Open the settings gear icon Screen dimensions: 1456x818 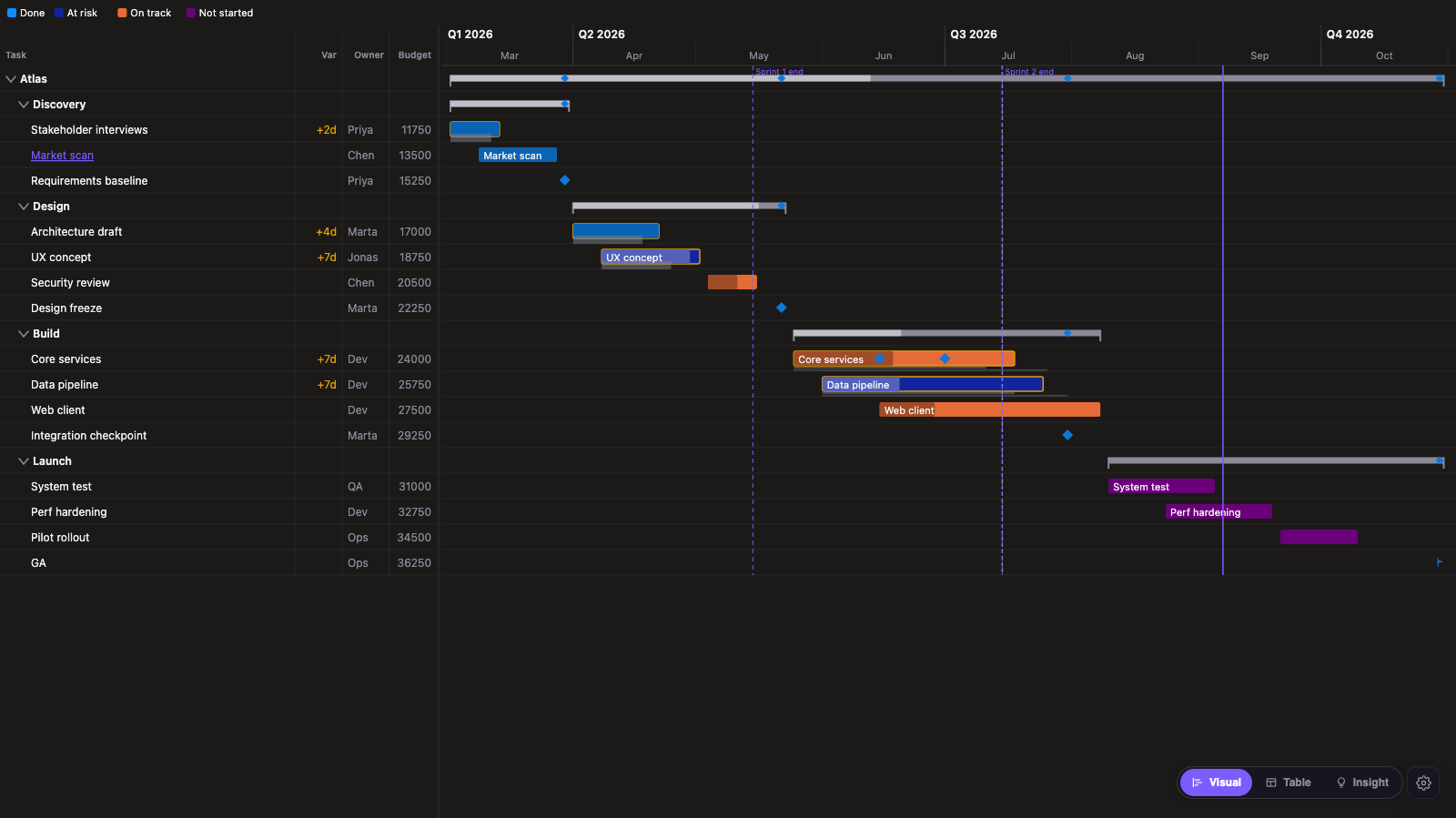(x=1423, y=783)
